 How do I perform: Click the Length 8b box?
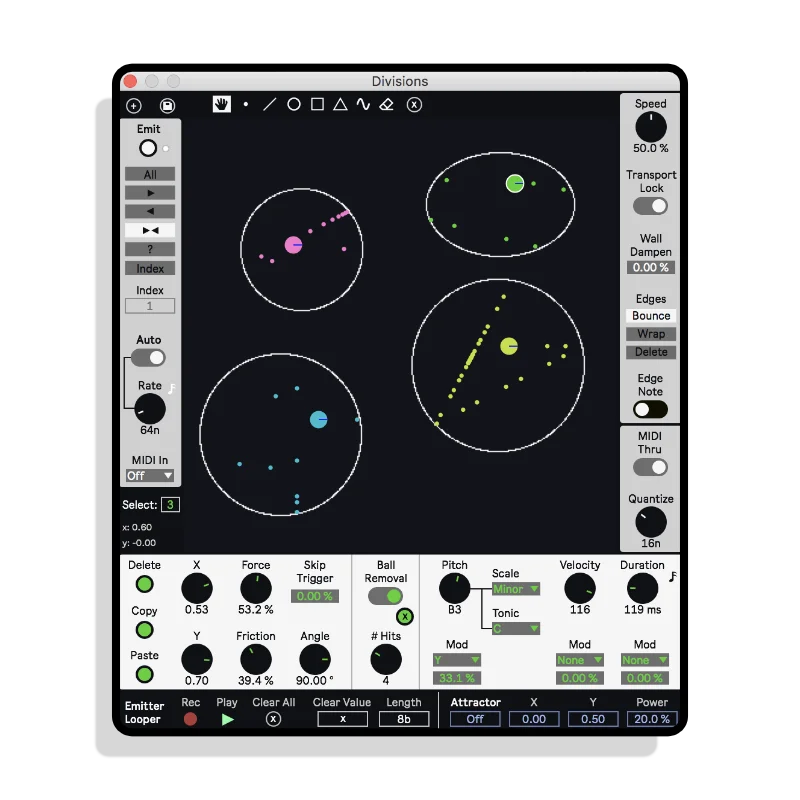coord(404,719)
